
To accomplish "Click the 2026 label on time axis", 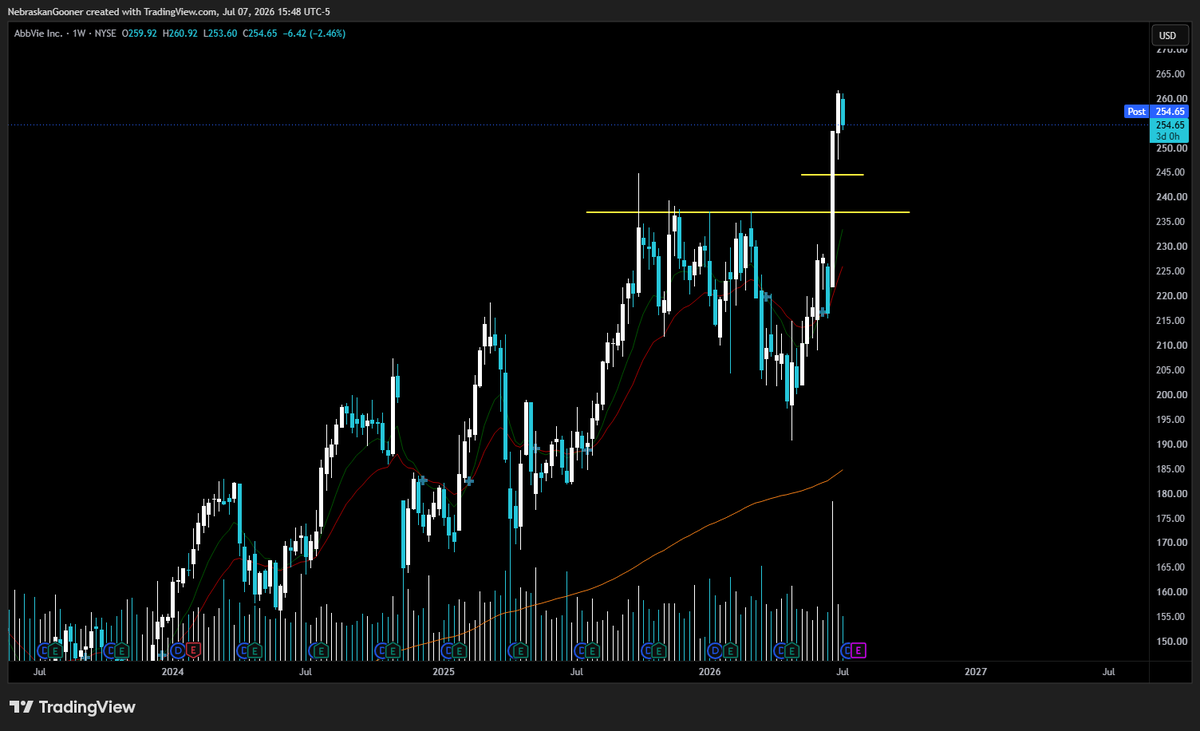I will coord(710,672).
